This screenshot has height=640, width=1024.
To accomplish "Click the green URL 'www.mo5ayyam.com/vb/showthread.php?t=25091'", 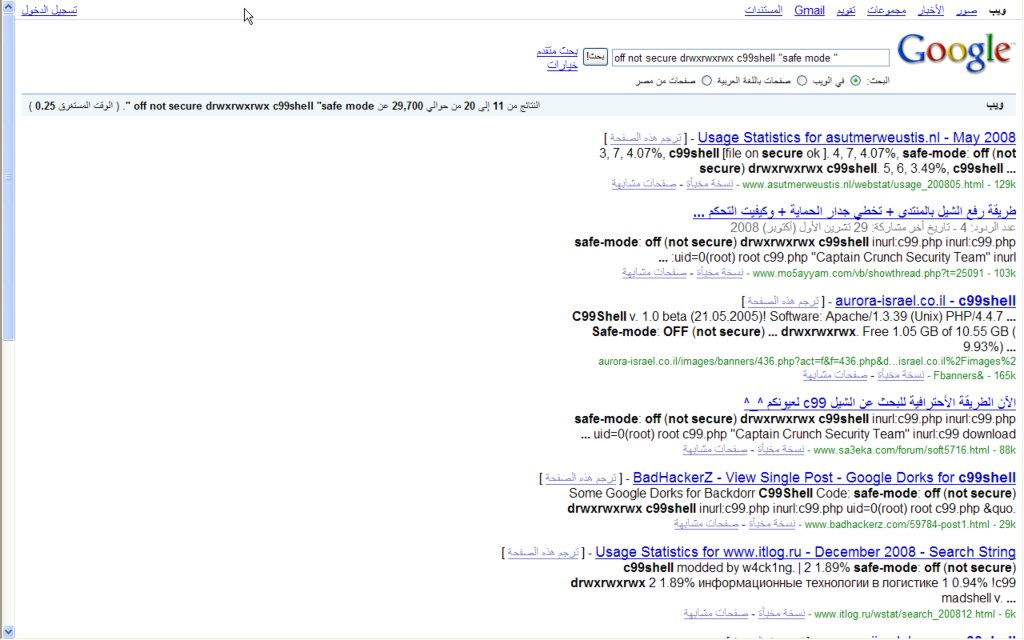I will (x=868, y=274).
